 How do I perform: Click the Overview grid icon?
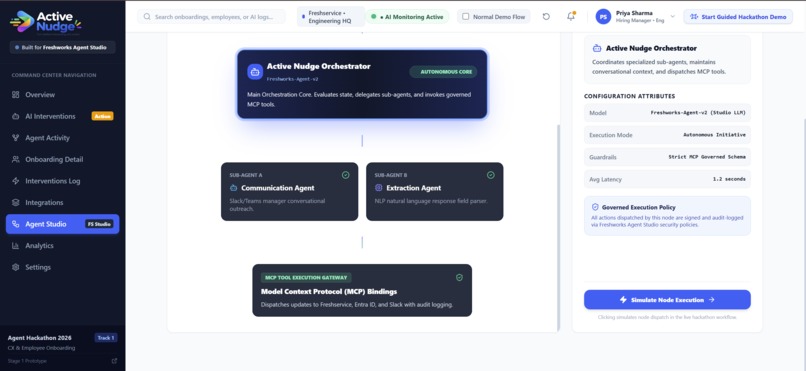(15, 95)
